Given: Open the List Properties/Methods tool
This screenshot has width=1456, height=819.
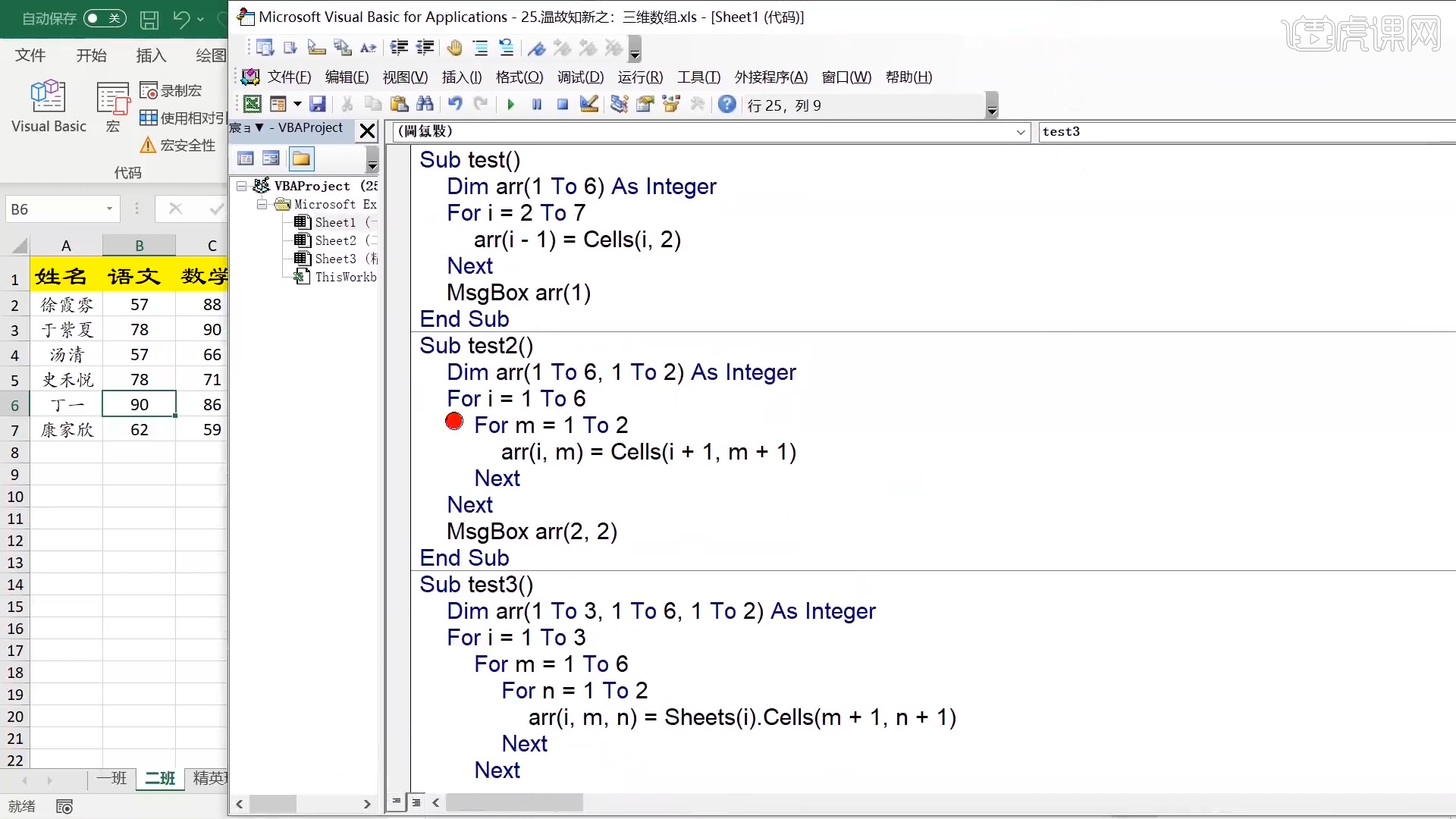Looking at the screenshot, I should (265, 49).
